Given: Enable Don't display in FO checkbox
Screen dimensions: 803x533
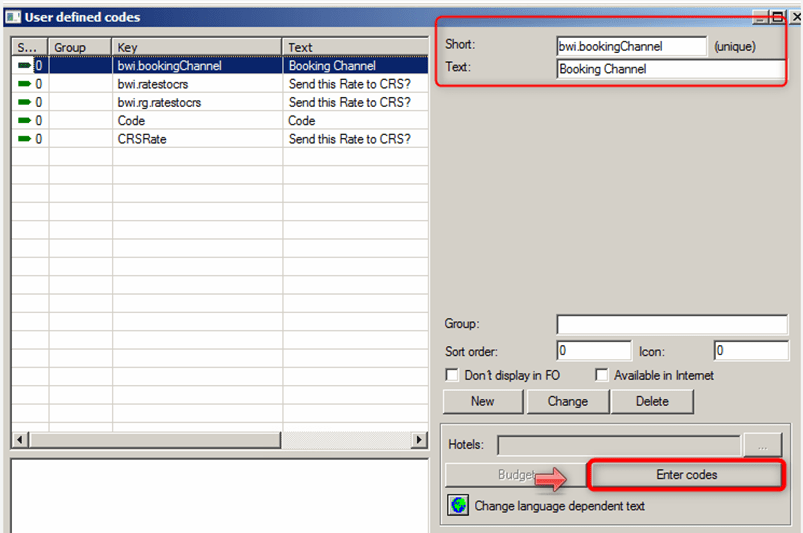Looking at the screenshot, I should [452, 375].
